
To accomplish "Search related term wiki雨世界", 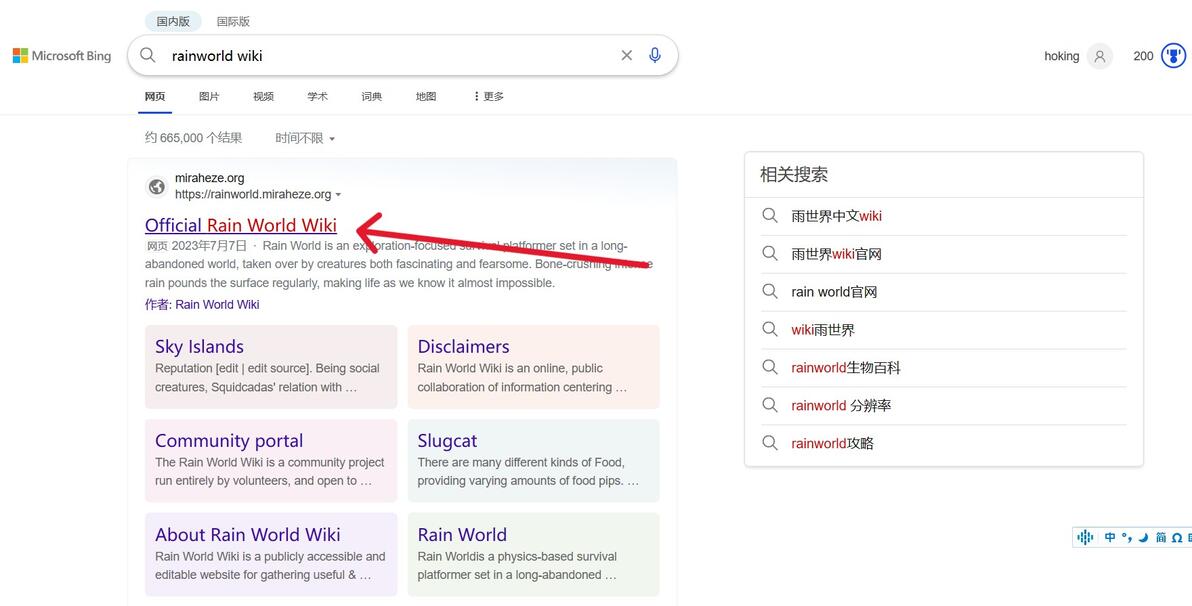I will click(823, 330).
